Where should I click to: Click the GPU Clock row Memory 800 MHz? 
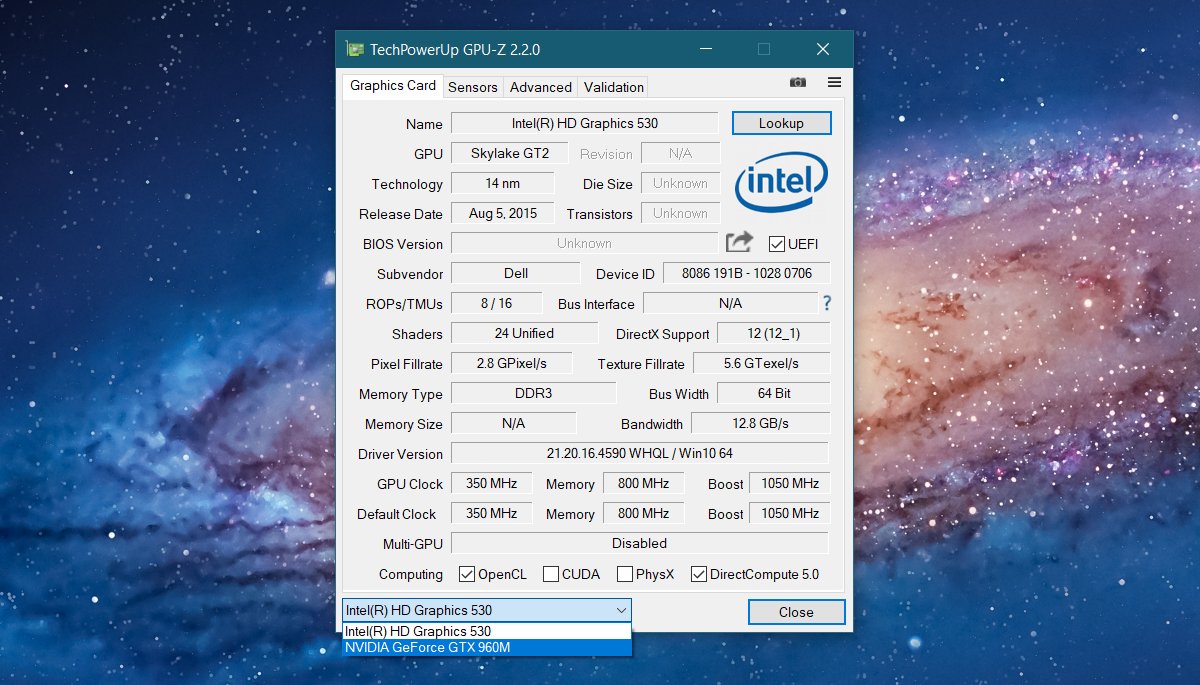tap(643, 483)
